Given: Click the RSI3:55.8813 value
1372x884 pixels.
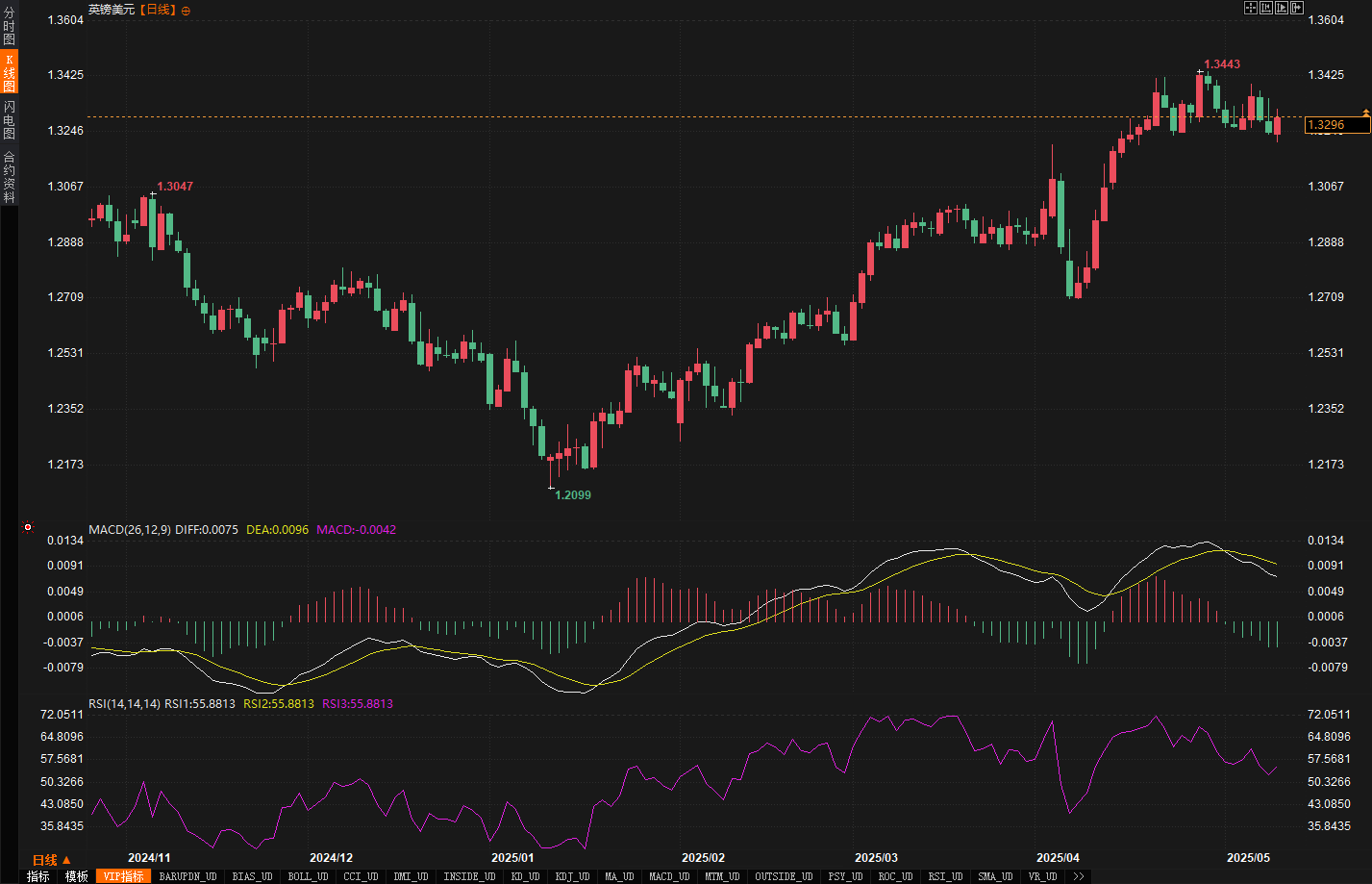Looking at the screenshot, I should (x=358, y=704).
